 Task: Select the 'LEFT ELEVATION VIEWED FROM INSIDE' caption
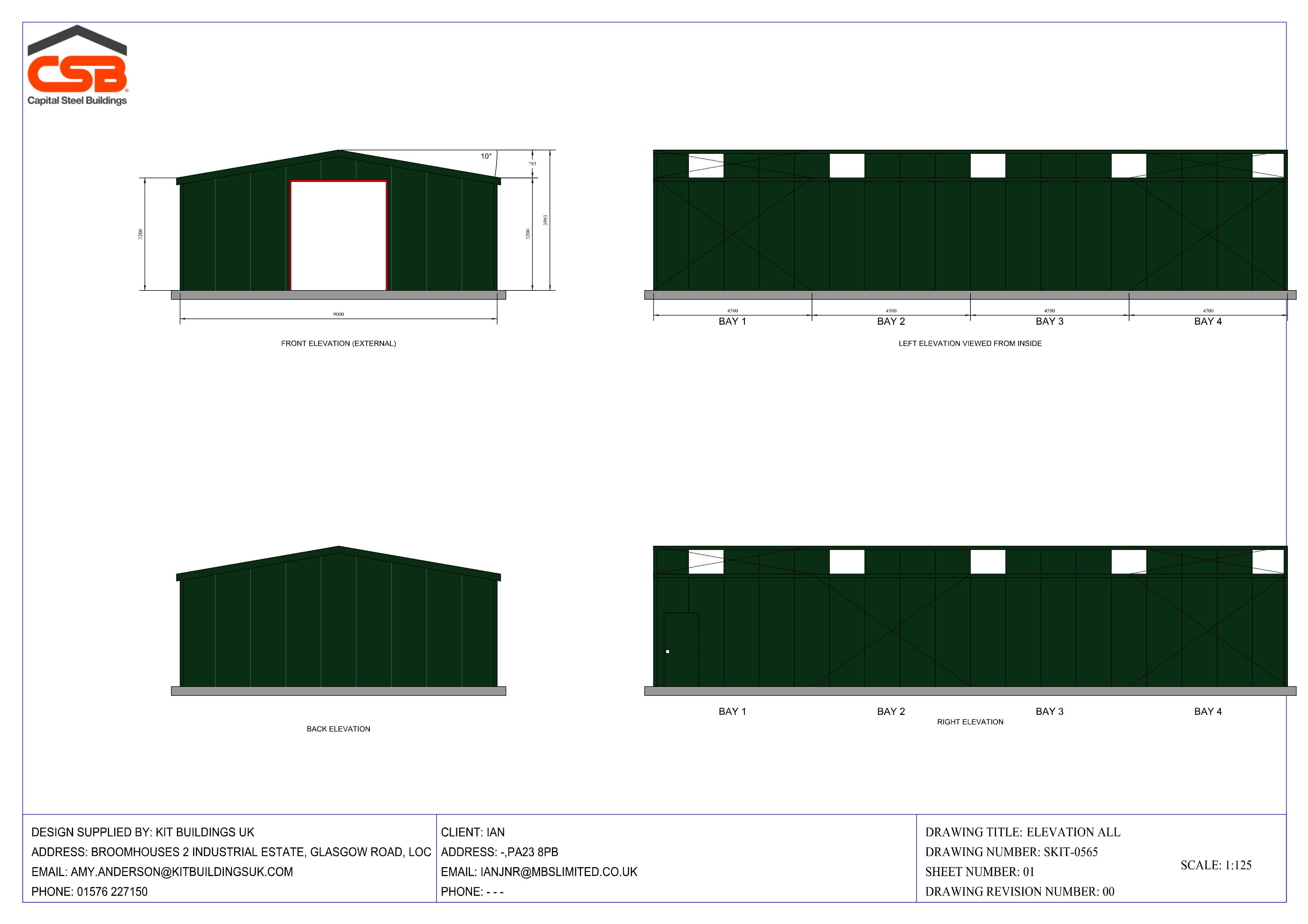tap(970, 343)
